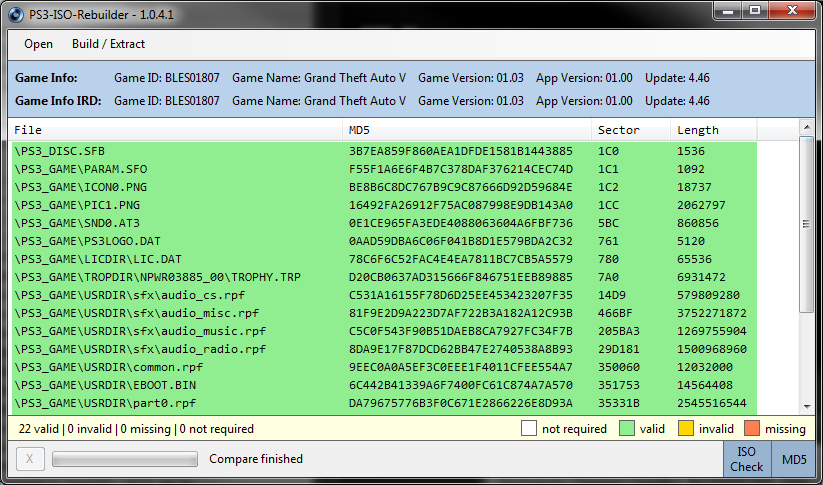Click the Length column header
The height and width of the screenshot is (485, 823).
[712, 130]
